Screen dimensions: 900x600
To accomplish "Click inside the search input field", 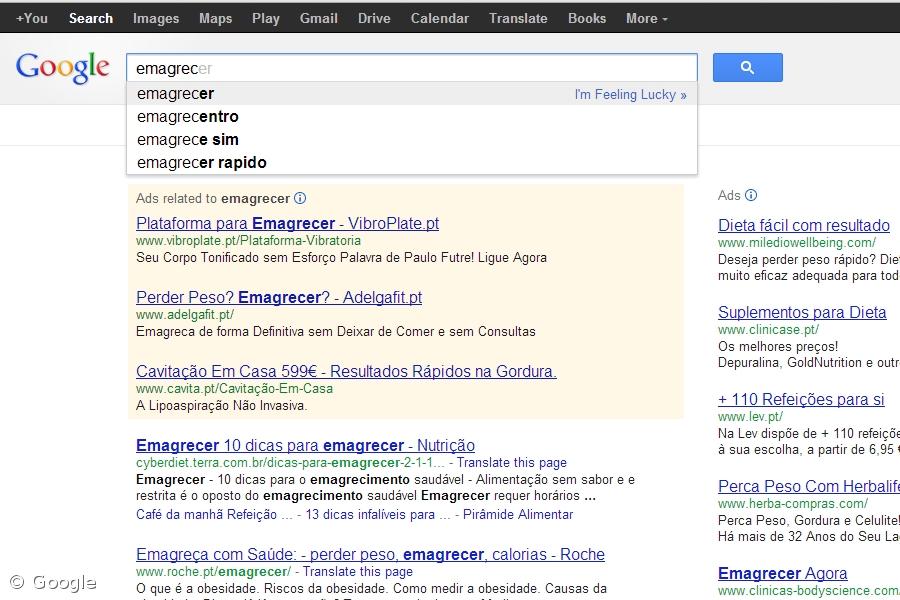I will (x=400, y=67).
